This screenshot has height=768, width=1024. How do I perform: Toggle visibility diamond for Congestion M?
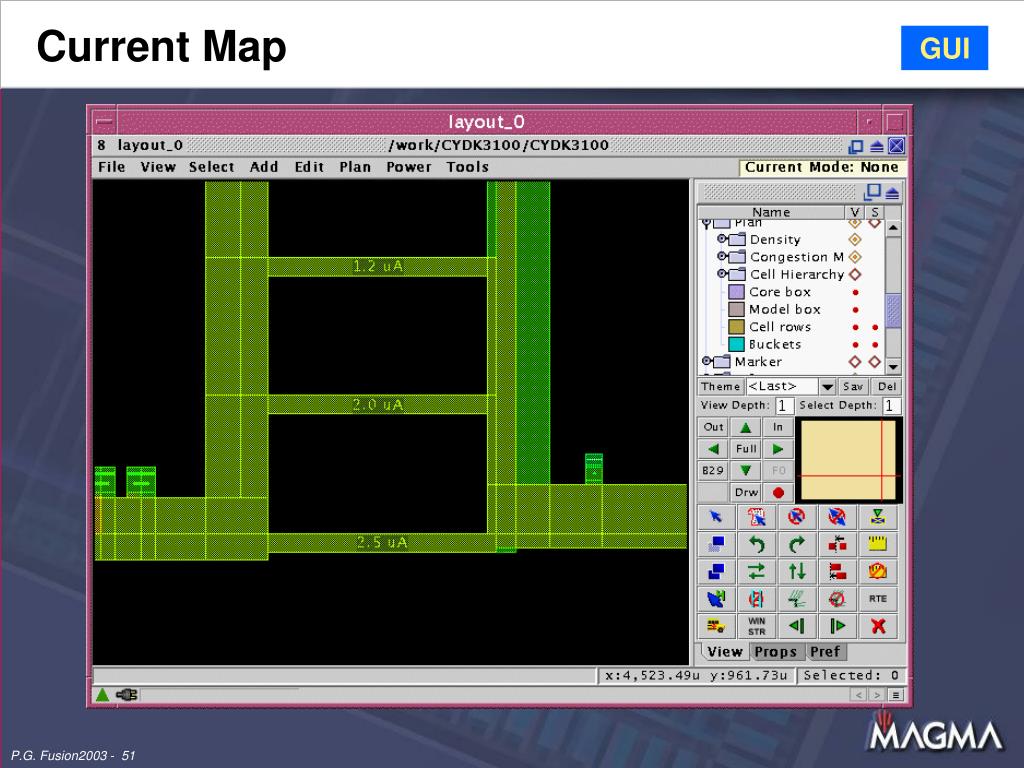855,257
